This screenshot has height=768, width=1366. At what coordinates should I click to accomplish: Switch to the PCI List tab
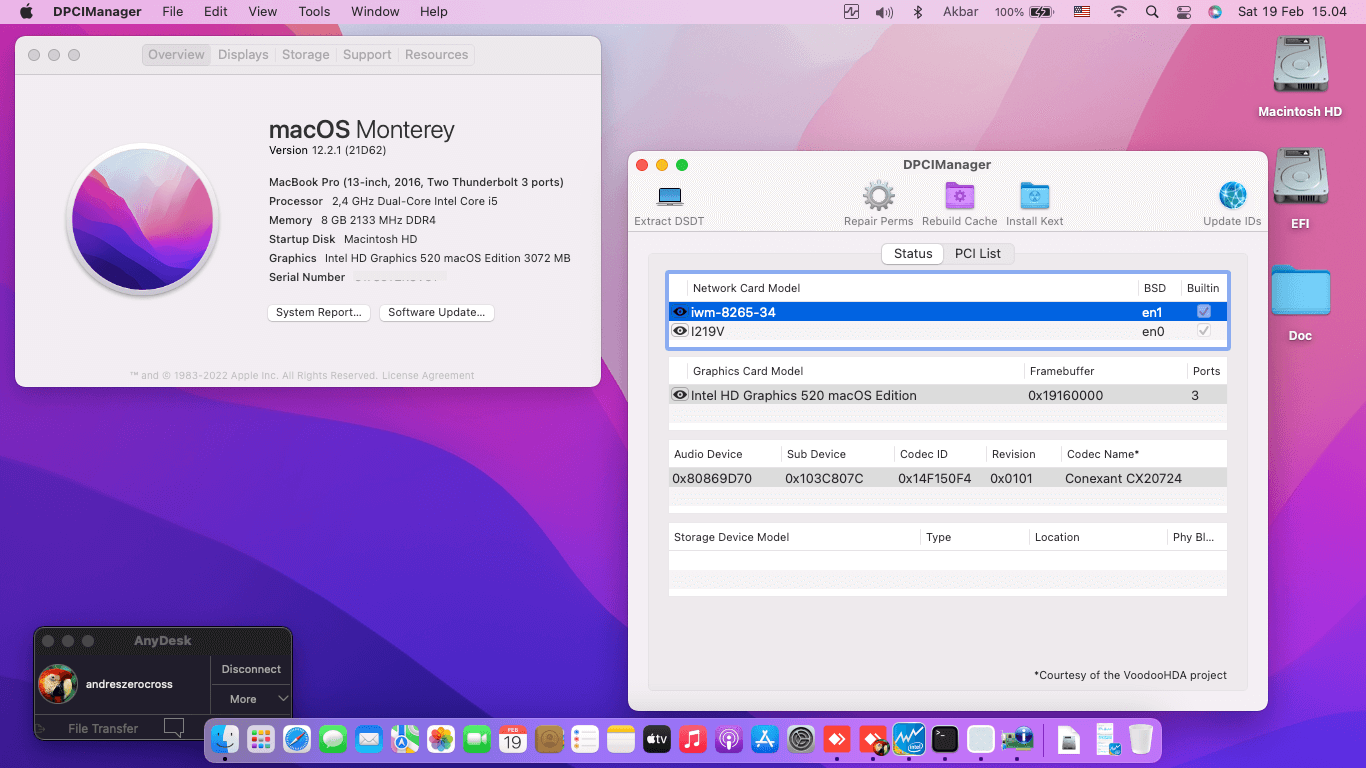[977, 254]
